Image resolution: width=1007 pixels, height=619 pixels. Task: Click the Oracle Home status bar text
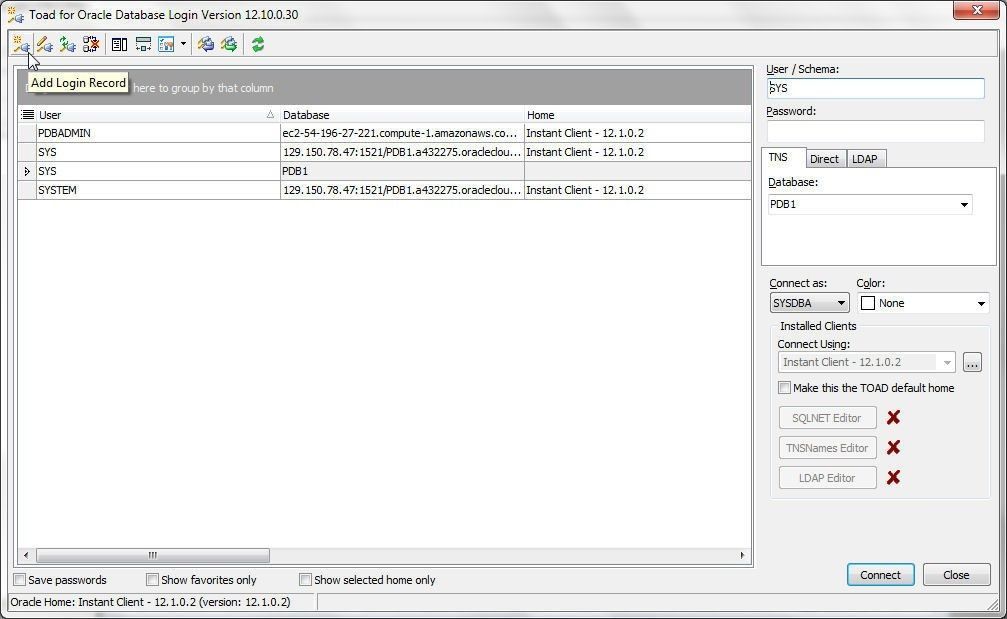coord(150,602)
